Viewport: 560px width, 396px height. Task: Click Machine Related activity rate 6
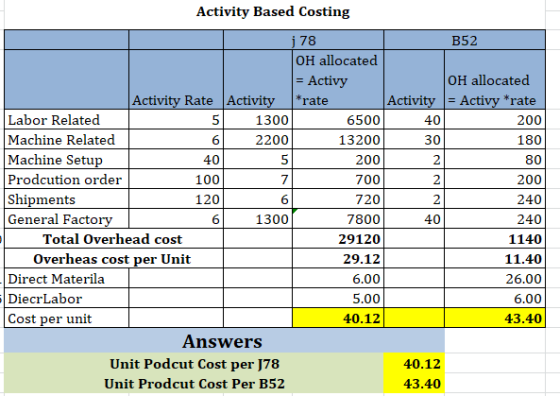click(176, 140)
